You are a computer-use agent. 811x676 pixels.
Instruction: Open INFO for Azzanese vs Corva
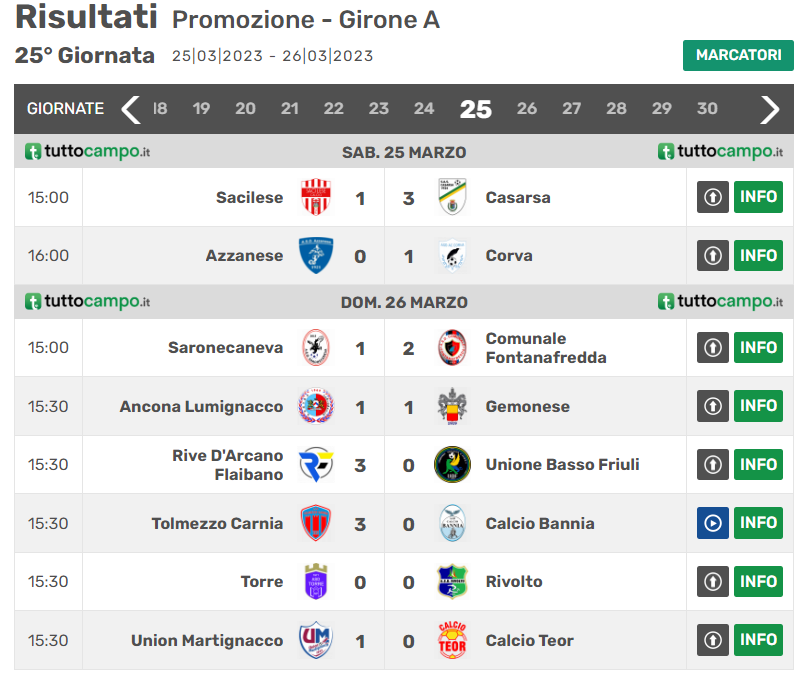758,256
